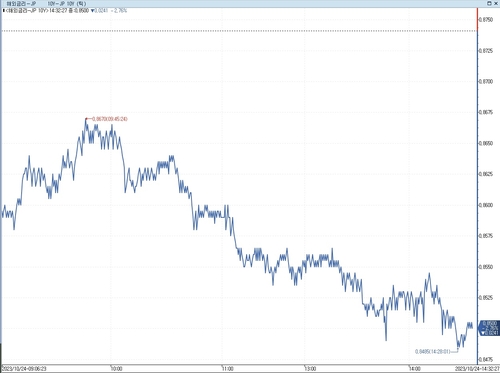The height and width of the screenshot is (373, 500).
Task: Click the red segment atop the right axis
Action: click(478, 19)
